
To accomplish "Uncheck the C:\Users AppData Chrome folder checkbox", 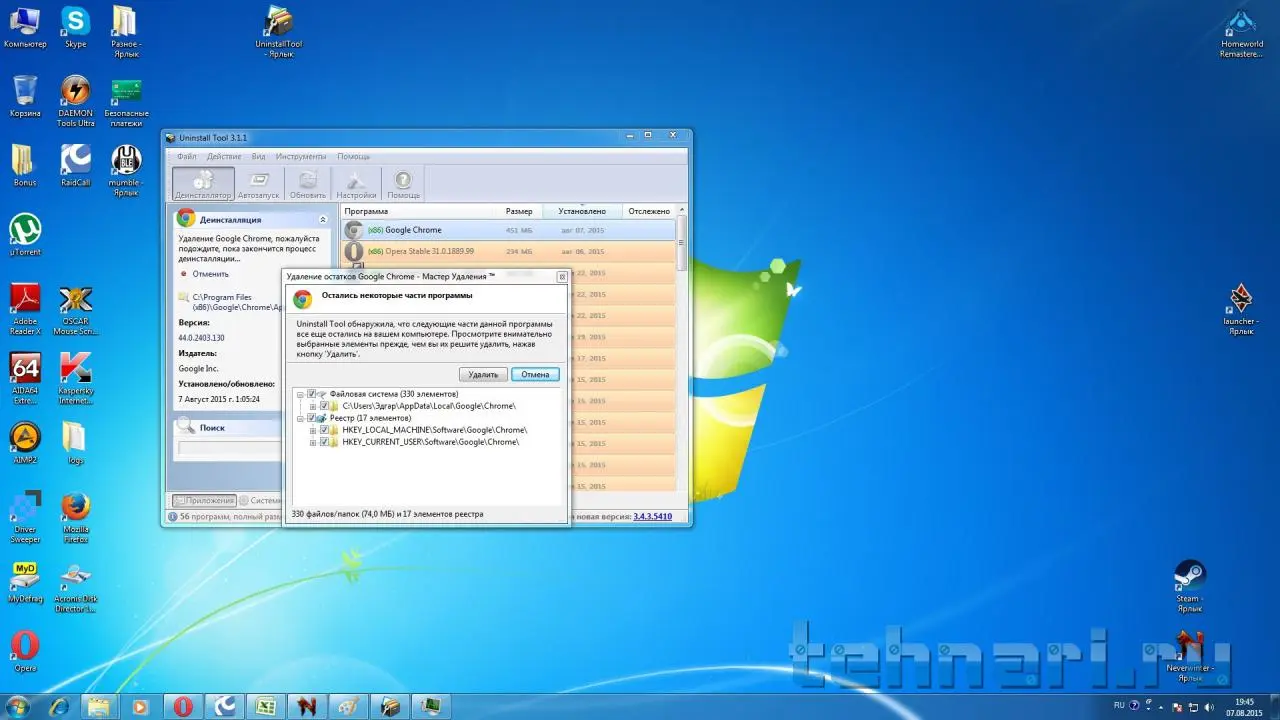I will point(323,406).
